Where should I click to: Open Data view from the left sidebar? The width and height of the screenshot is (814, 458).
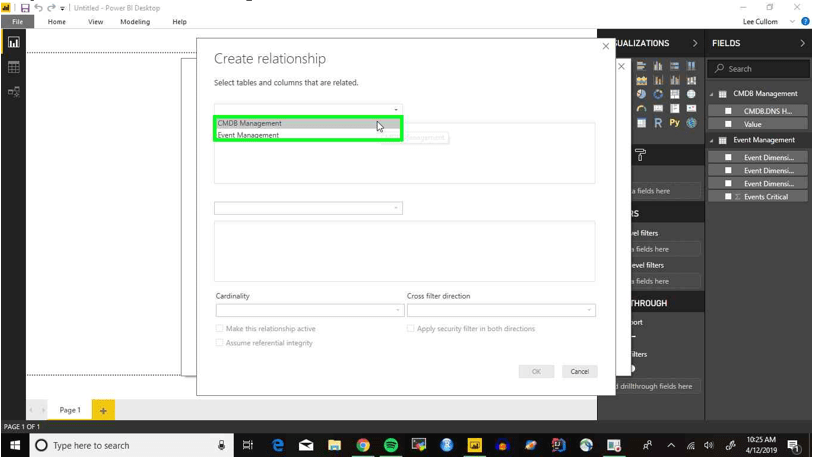pos(13,67)
